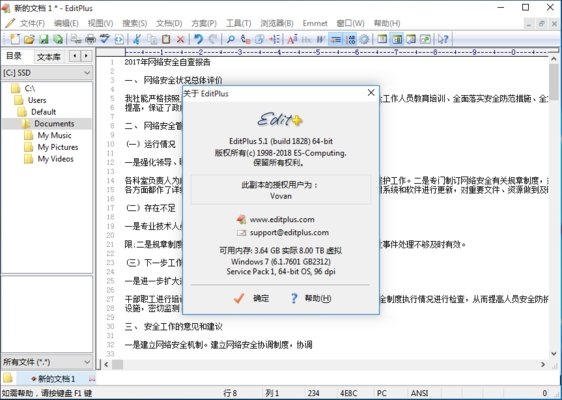Select the My Pictures folder
Screen dimensions: 562x400
point(58,147)
